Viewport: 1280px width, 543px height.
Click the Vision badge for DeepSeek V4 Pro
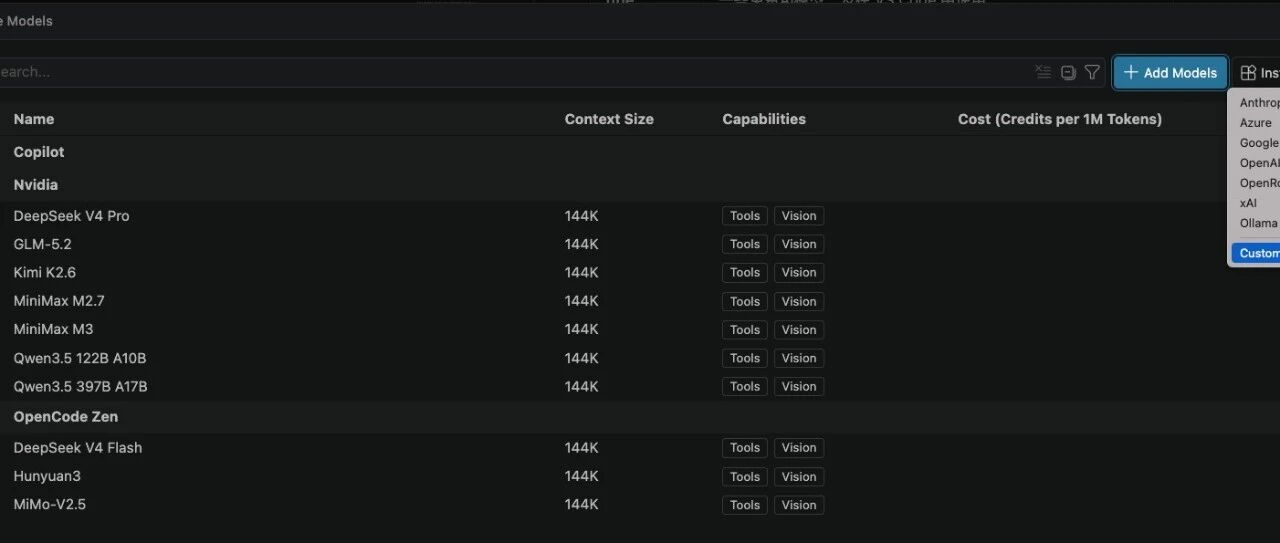tap(799, 216)
